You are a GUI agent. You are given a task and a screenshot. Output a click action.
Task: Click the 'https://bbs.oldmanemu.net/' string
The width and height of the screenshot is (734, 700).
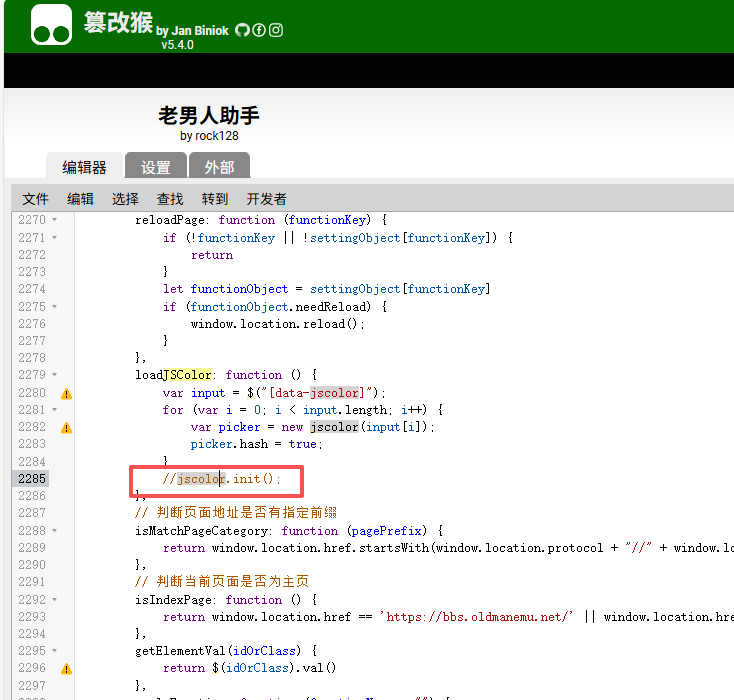coord(476,617)
